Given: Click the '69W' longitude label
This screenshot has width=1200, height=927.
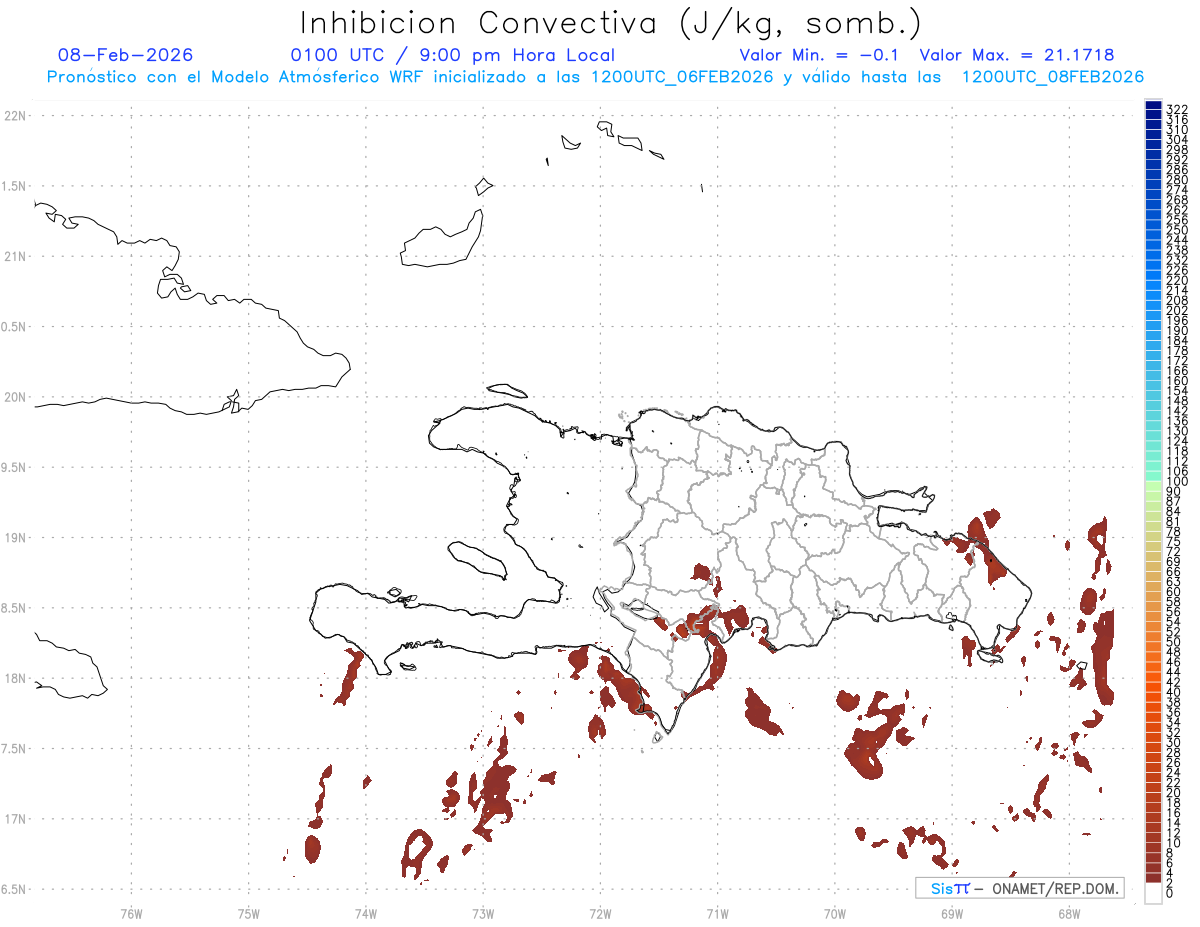Looking at the screenshot, I should pyautogui.click(x=952, y=913).
